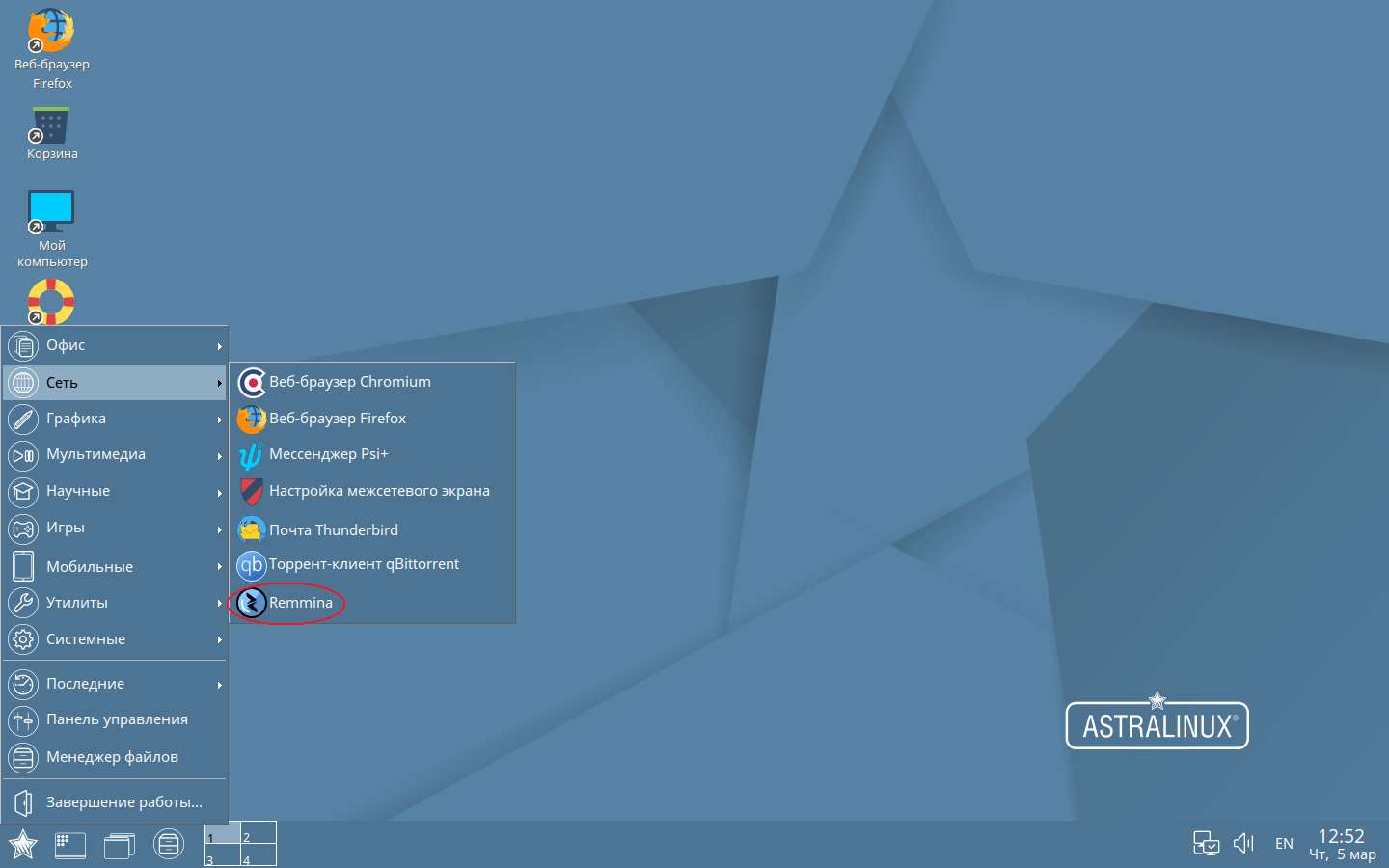Launch Торрент-клиент qBittorrent
1389x868 pixels.
[372, 565]
